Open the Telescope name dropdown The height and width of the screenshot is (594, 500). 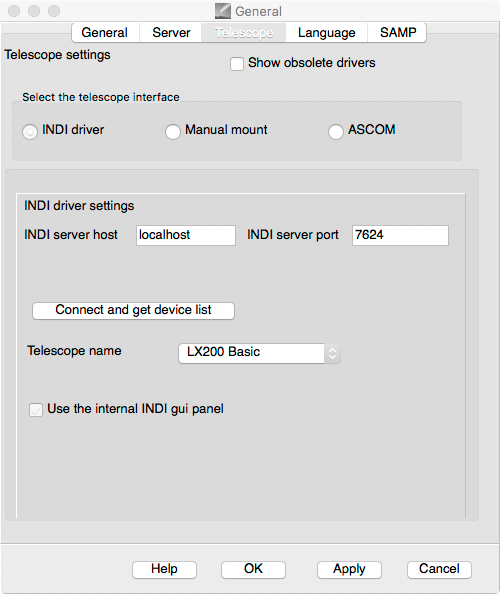(x=259, y=353)
